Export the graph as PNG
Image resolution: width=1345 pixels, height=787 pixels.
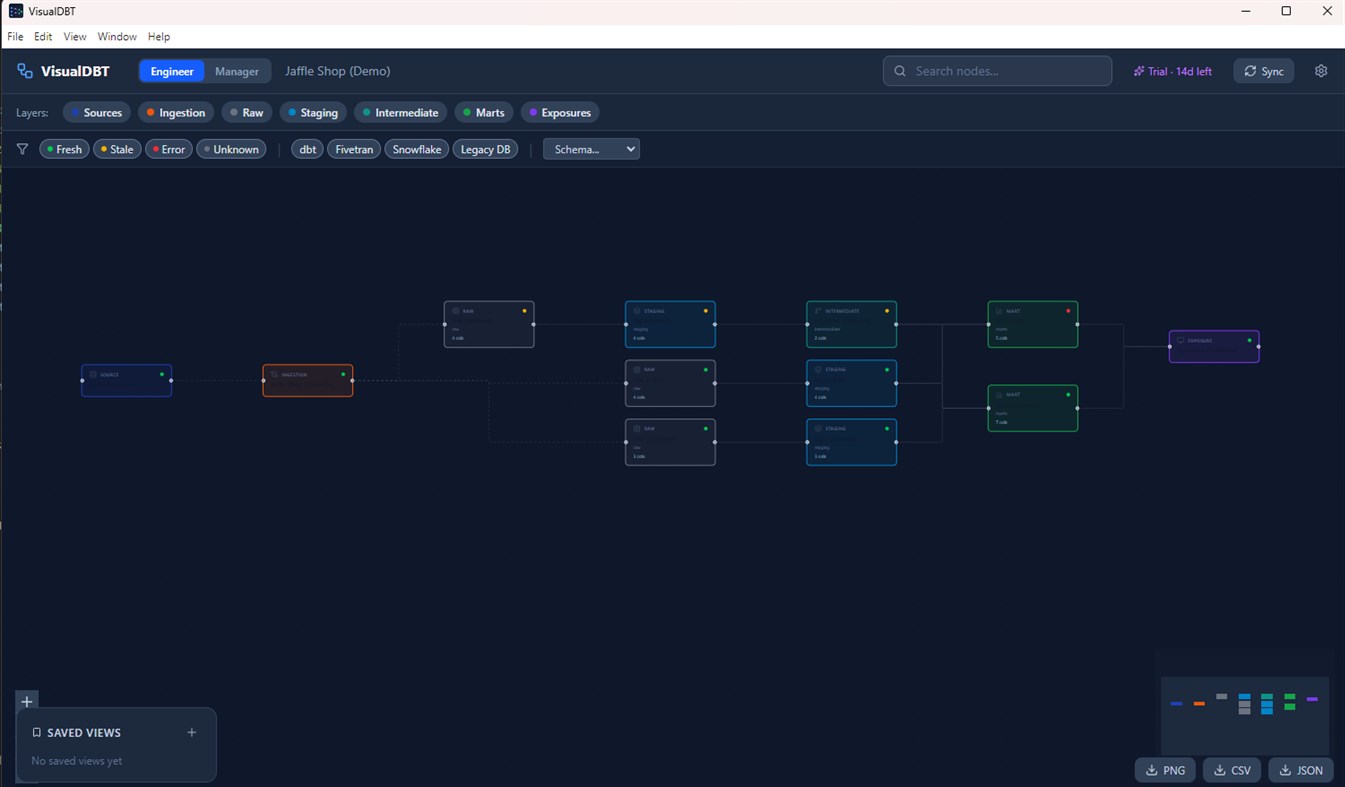[1165, 770]
